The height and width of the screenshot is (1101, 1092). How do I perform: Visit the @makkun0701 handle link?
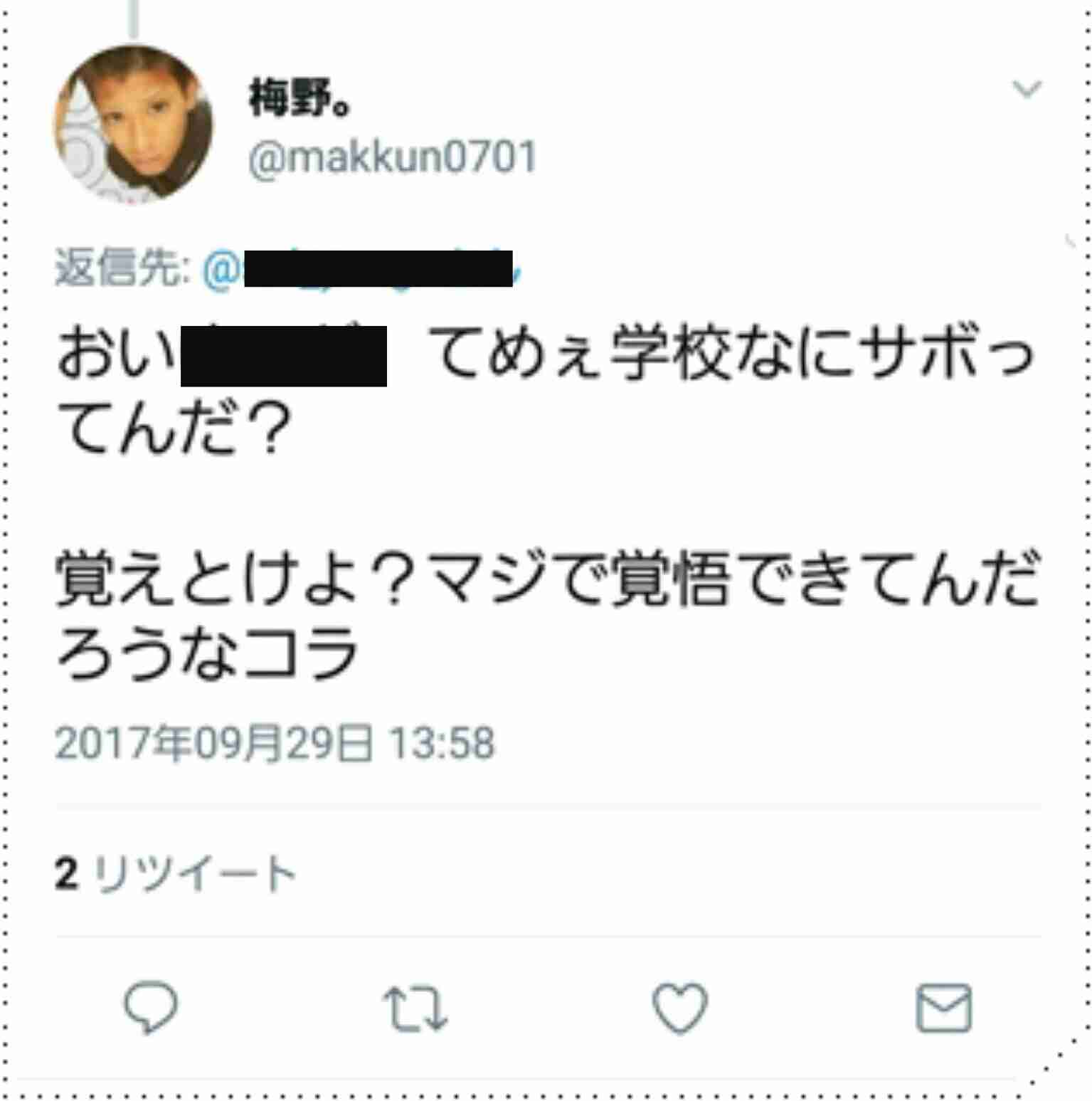[392, 157]
